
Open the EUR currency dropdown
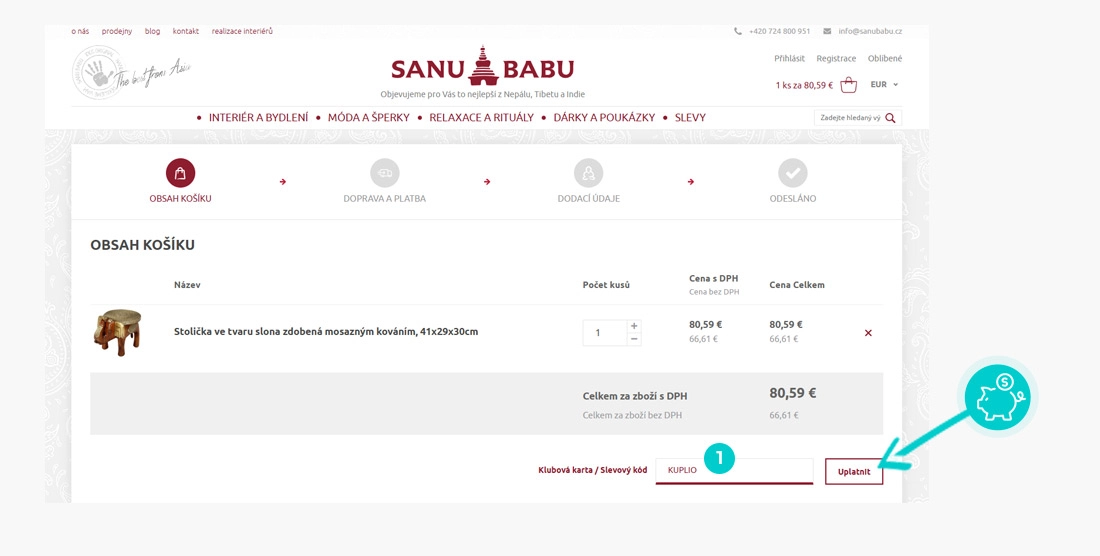(884, 84)
